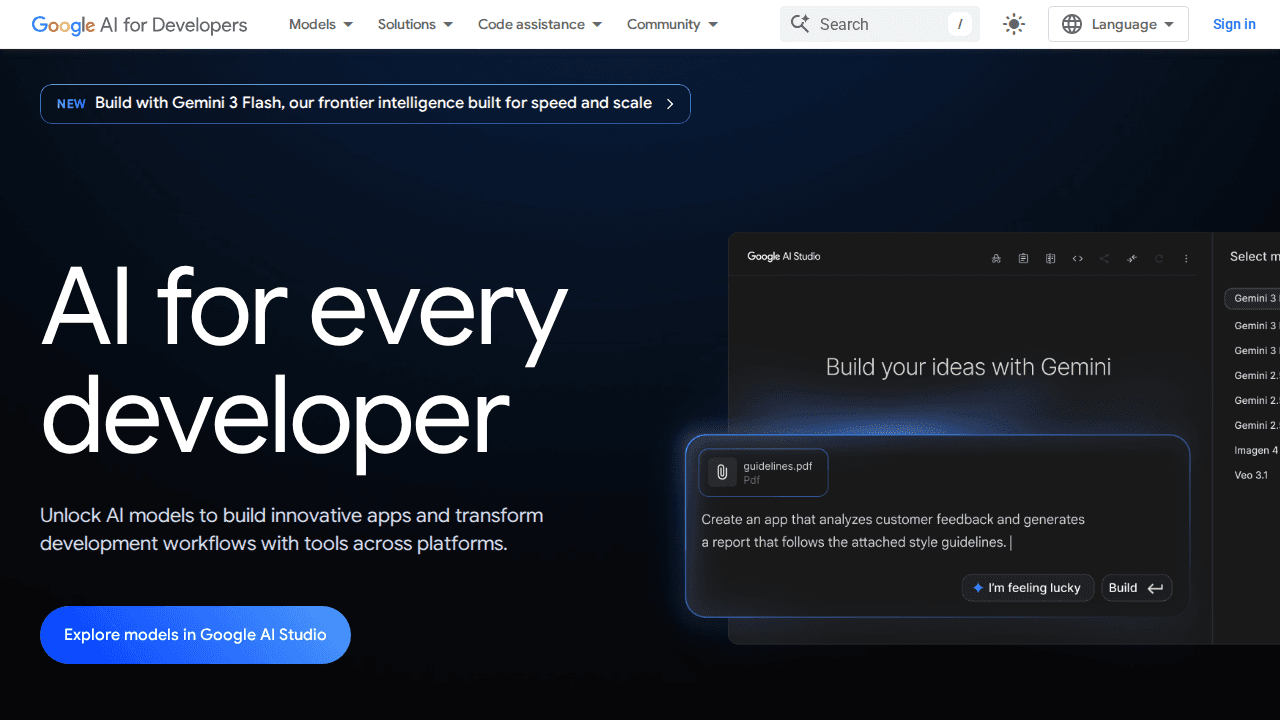
Task: Click the clipboard icon in AI Studio toolbar
Action: click(1023, 258)
